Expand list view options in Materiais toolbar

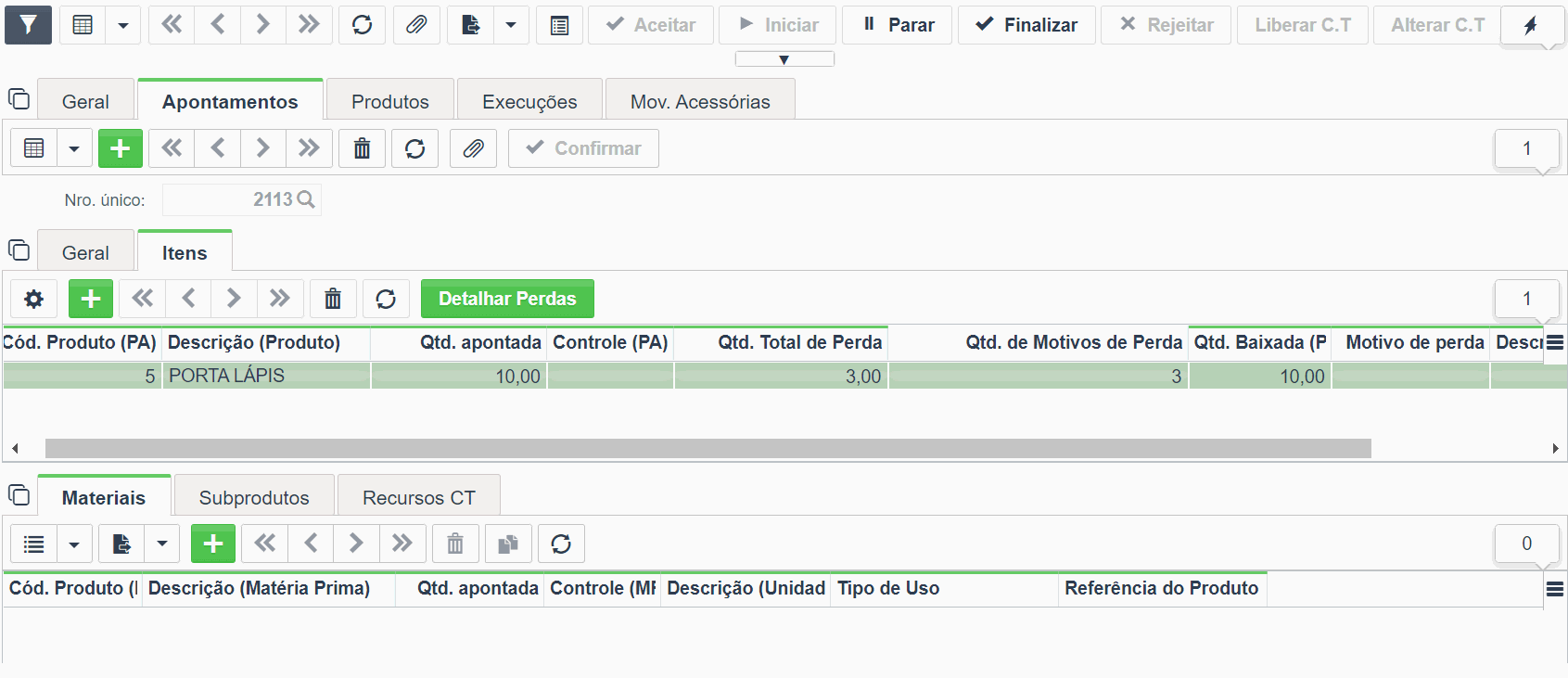click(x=74, y=544)
